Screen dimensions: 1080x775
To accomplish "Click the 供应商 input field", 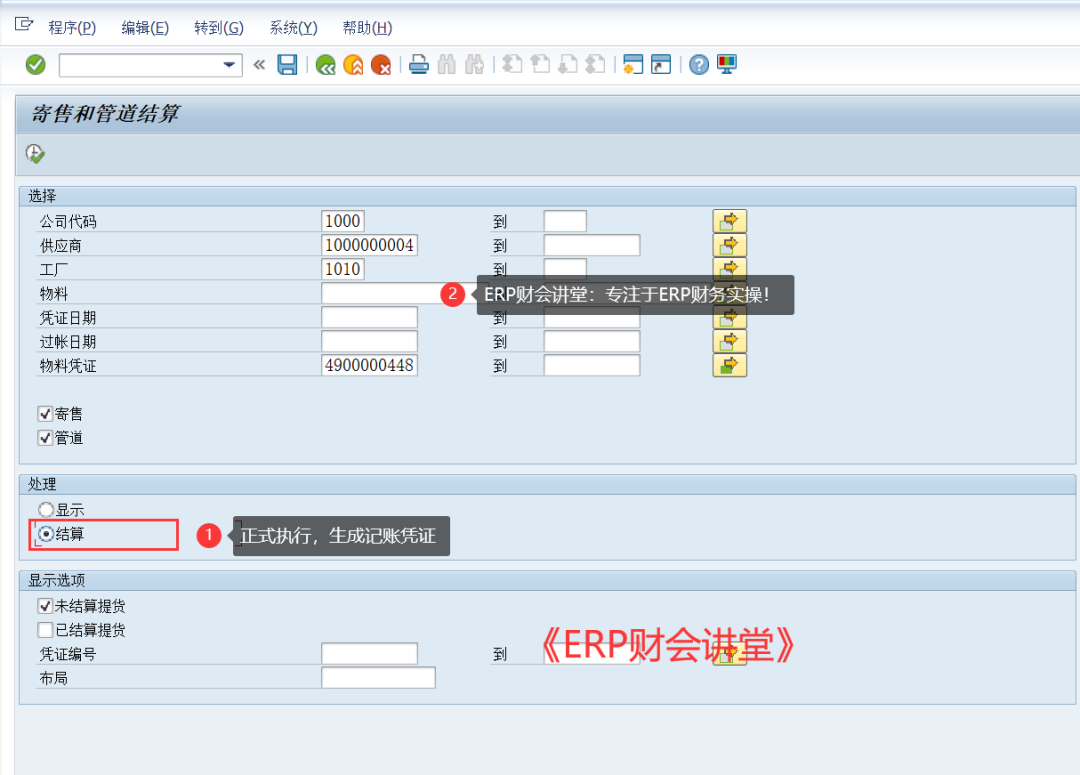I will point(369,245).
